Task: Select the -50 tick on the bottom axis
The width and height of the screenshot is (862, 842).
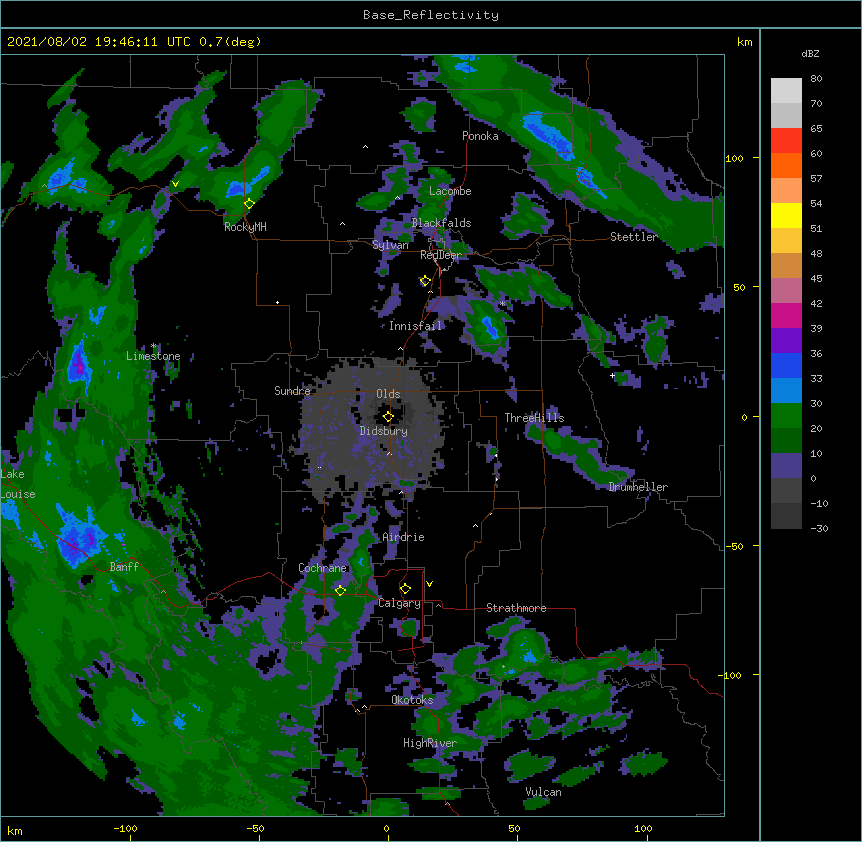Action: (x=255, y=828)
